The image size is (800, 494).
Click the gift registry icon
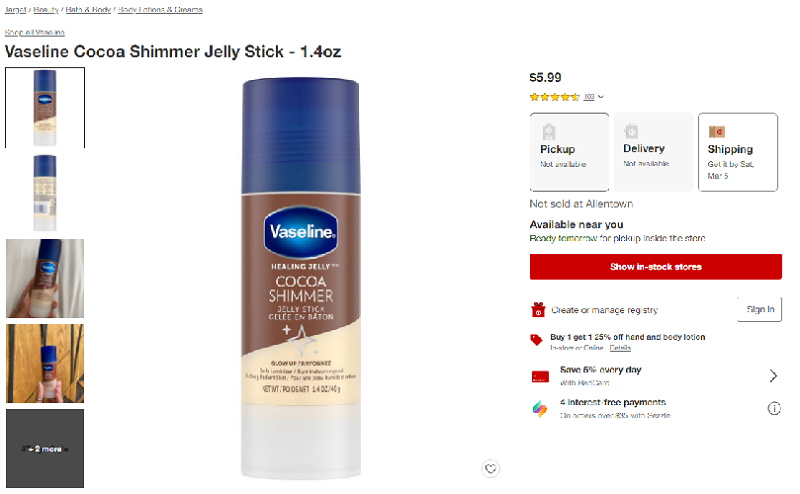point(538,310)
